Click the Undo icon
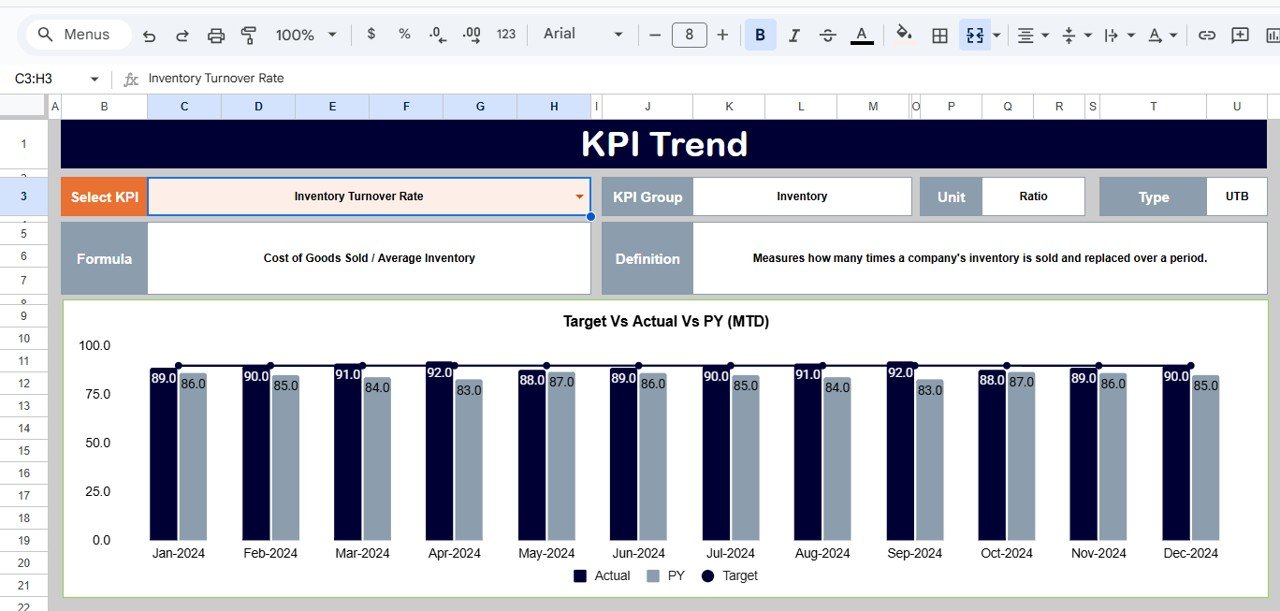1280x611 pixels. (x=149, y=34)
